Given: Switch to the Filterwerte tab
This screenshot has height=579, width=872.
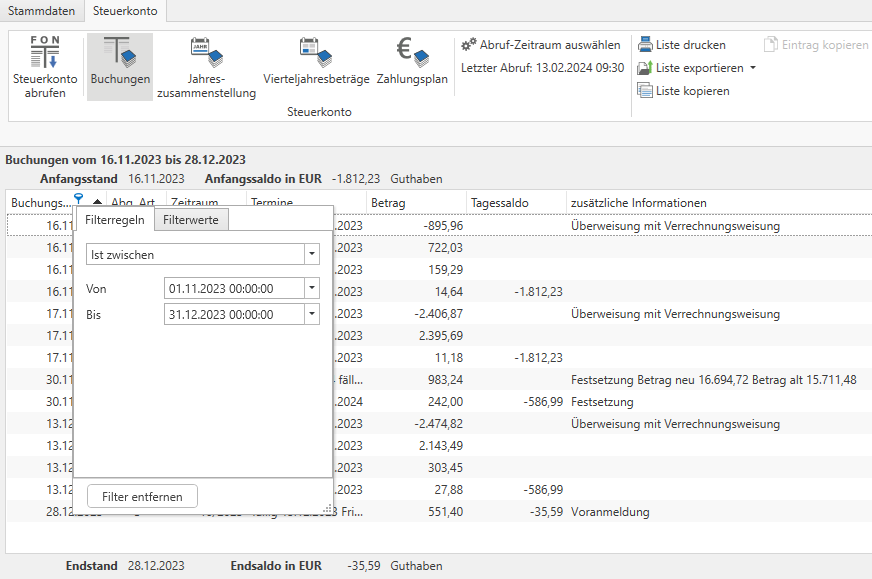Looking at the screenshot, I should point(193,219).
